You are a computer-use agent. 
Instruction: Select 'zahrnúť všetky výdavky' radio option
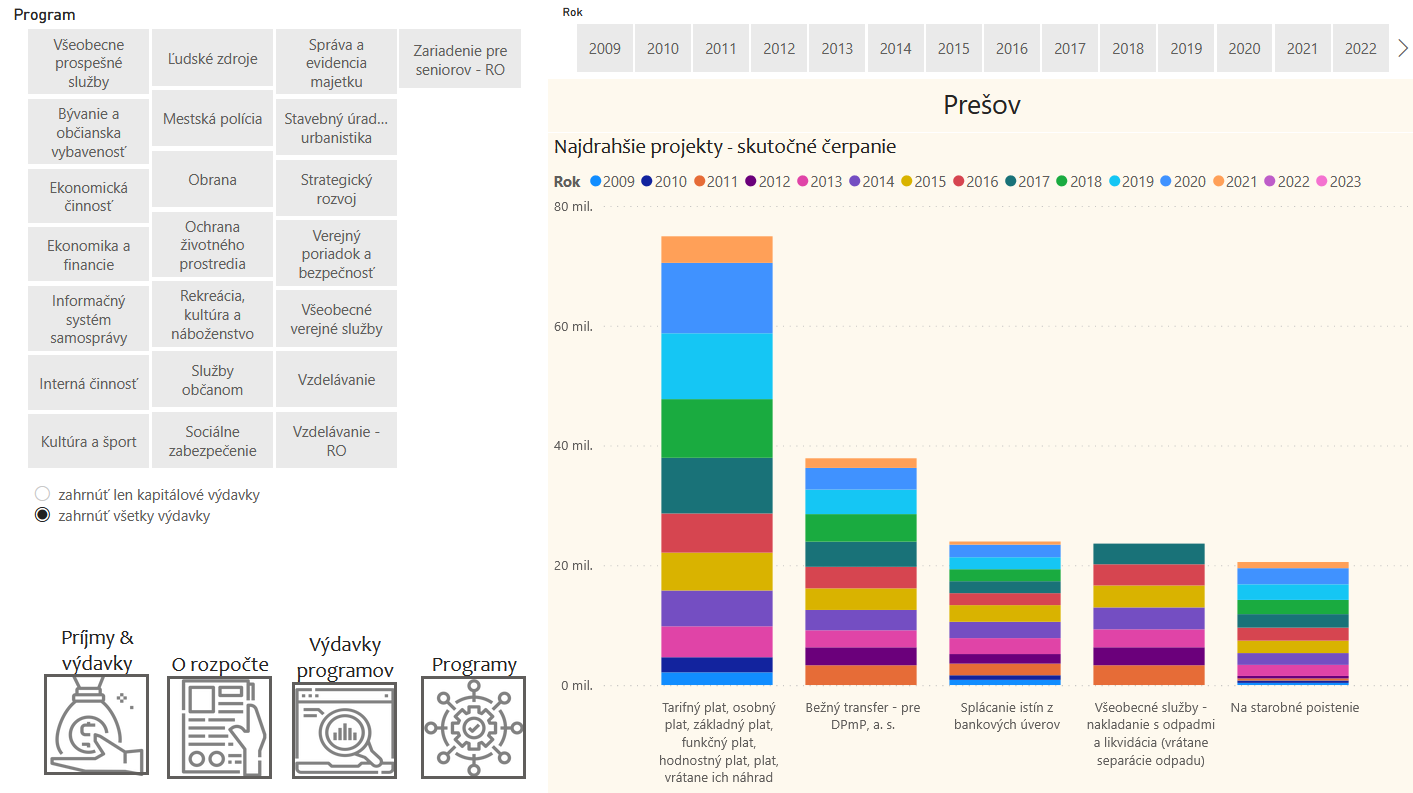click(42, 516)
